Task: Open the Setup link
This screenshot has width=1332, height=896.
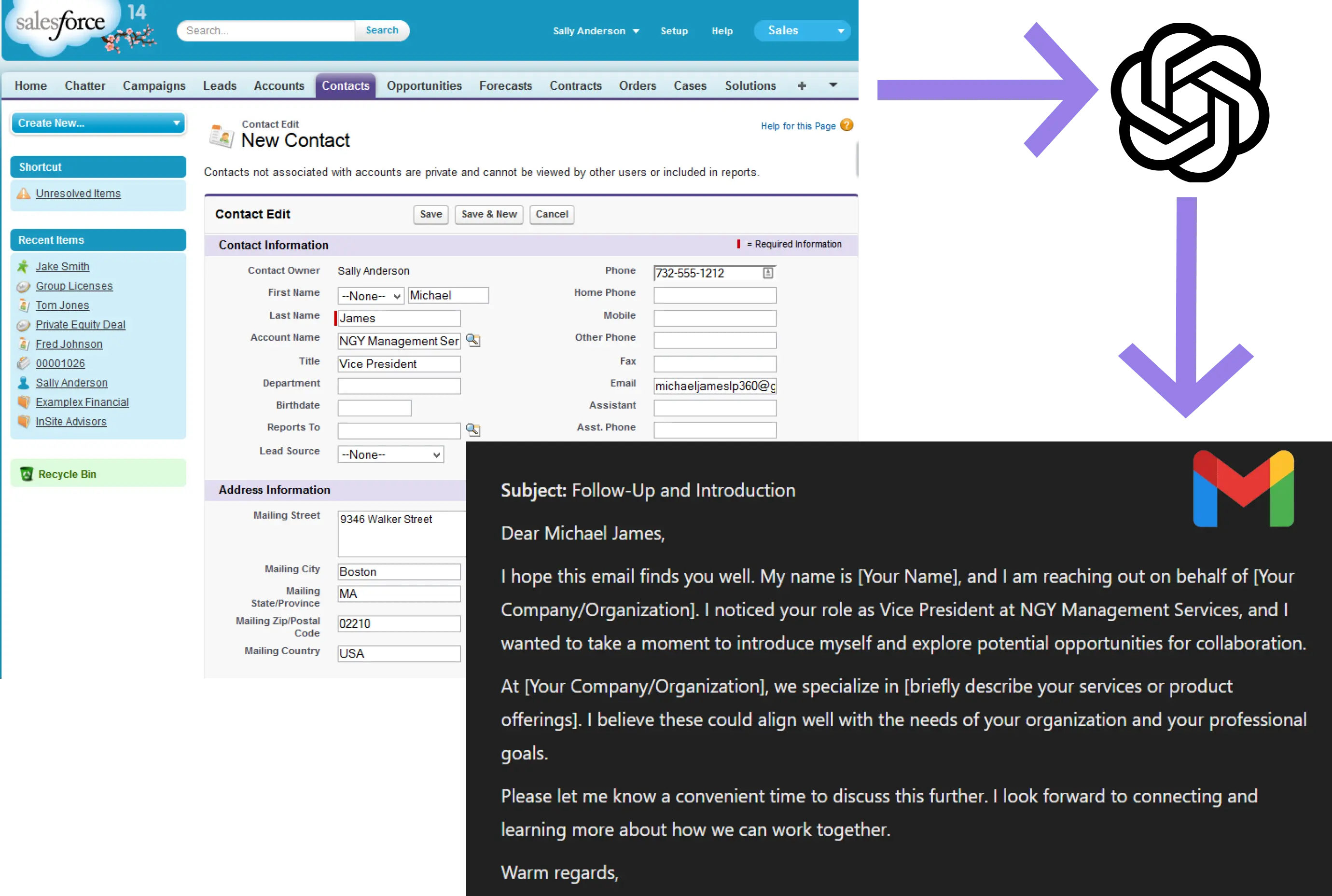Action: [x=674, y=31]
